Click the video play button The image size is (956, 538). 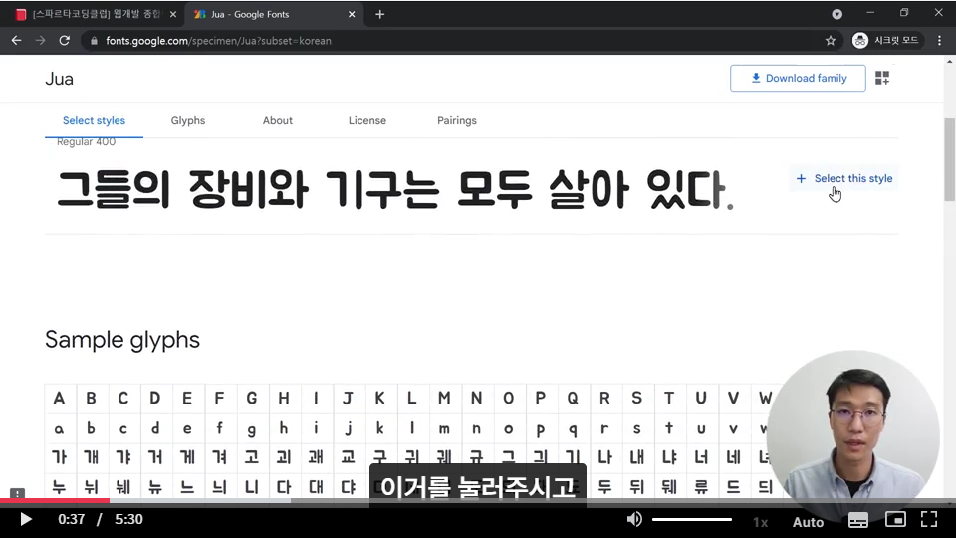click(26, 520)
